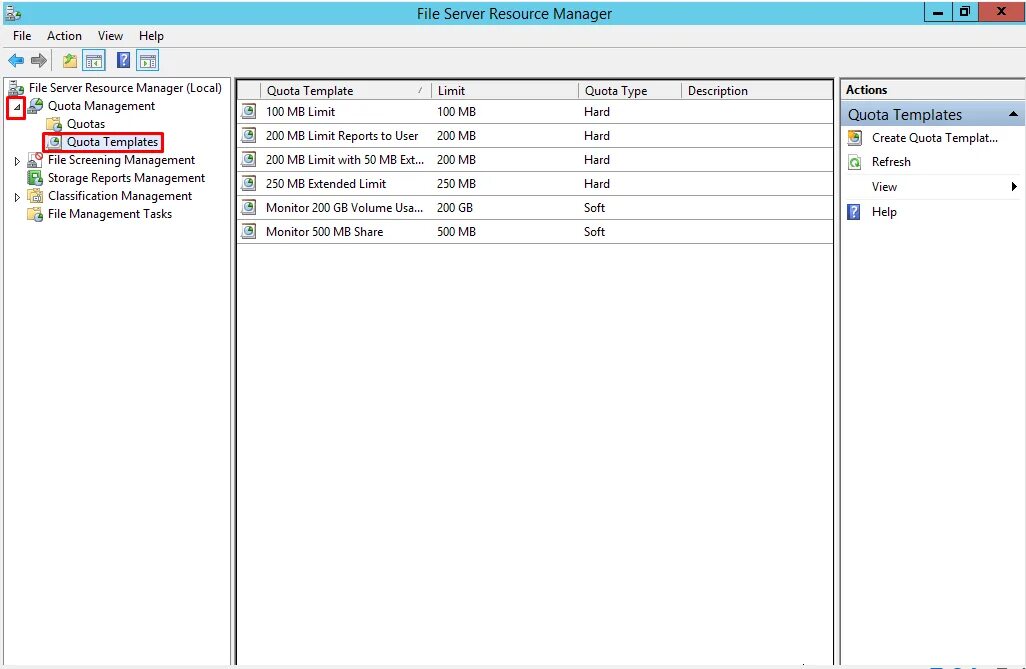Sort by the Quota Template column header
The width and height of the screenshot is (1026, 669).
pos(345,90)
